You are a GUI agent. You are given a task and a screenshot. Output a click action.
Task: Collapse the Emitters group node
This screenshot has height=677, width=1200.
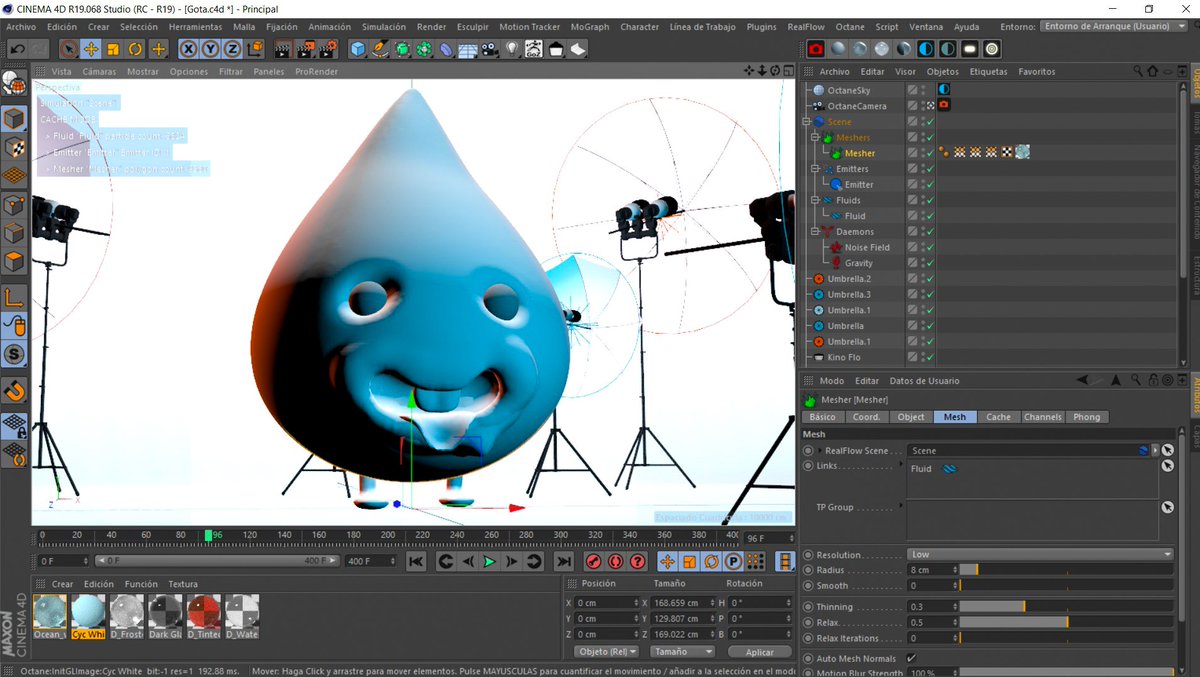click(x=815, y=169)
